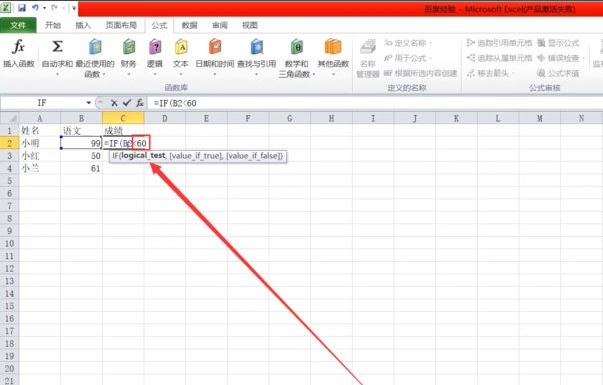Expand the Error Checking dropdown arrow

(x=584, y=58)
